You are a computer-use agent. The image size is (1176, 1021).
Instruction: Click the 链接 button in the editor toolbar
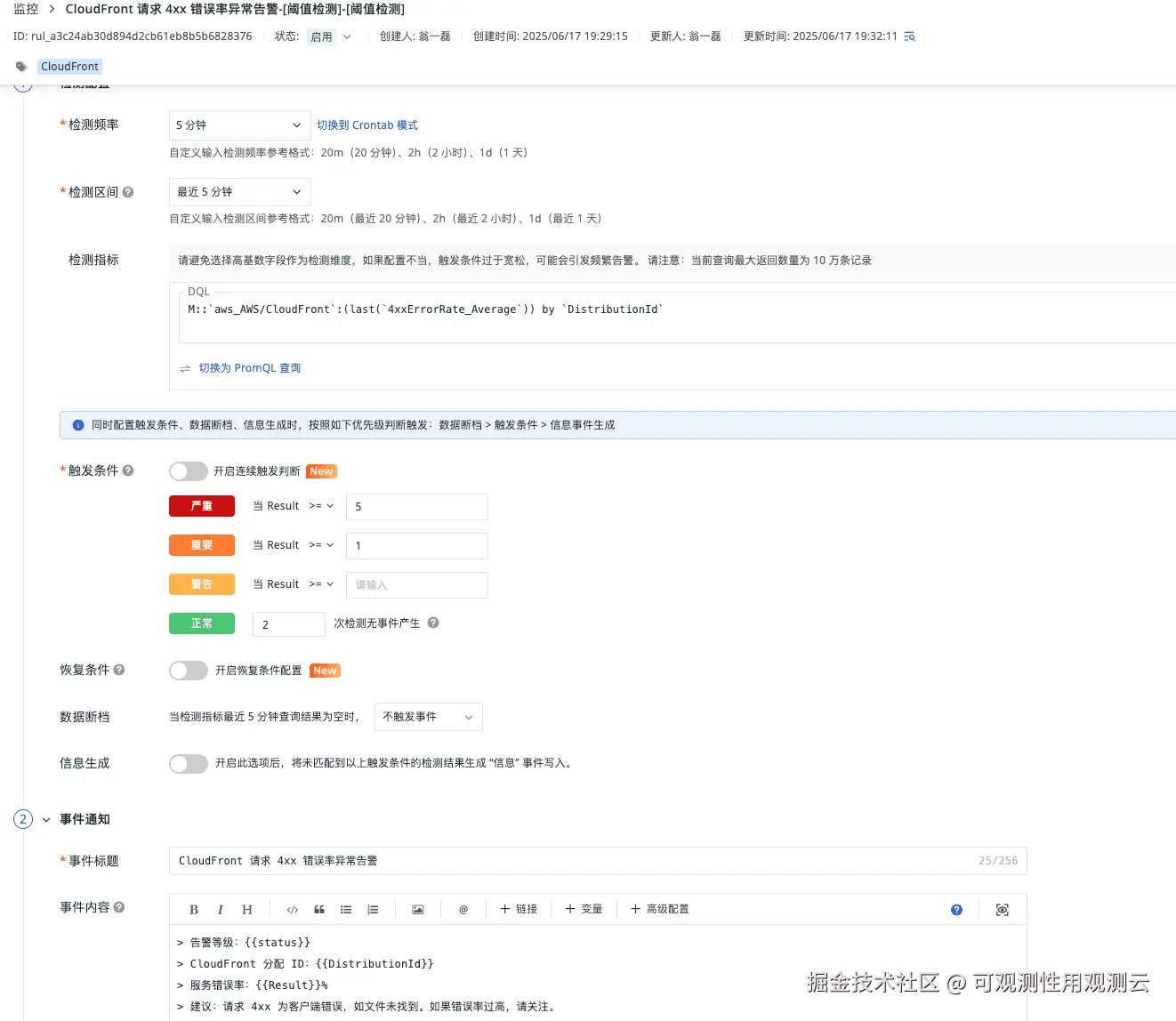coord(519,909)
